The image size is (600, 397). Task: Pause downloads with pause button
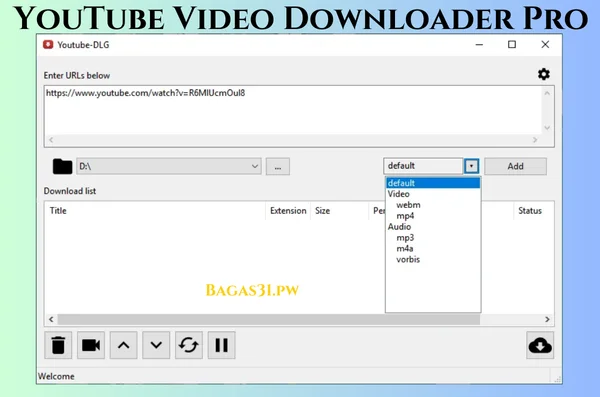point(222,345)
